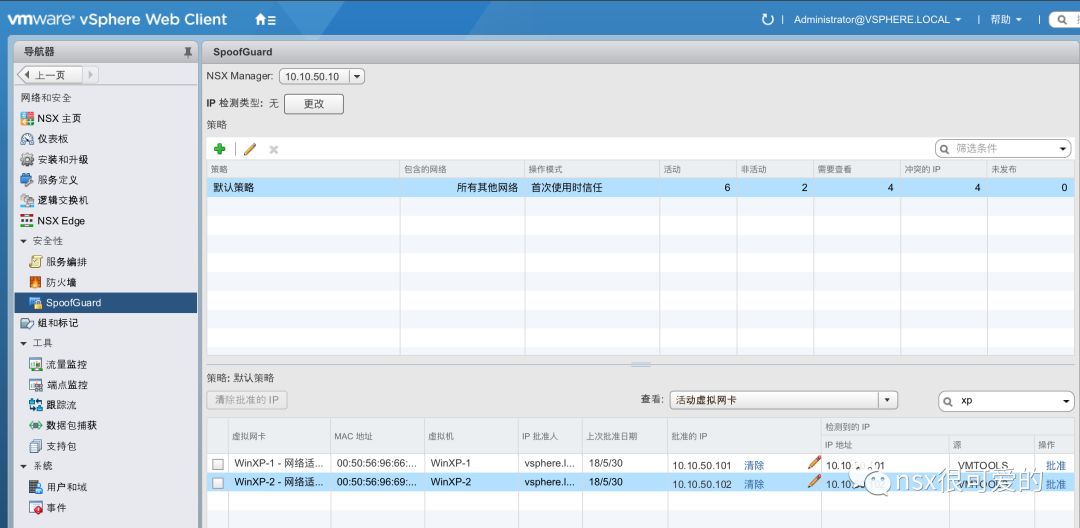
Task: Add a new policy with green plus
Action: point(220,149)
